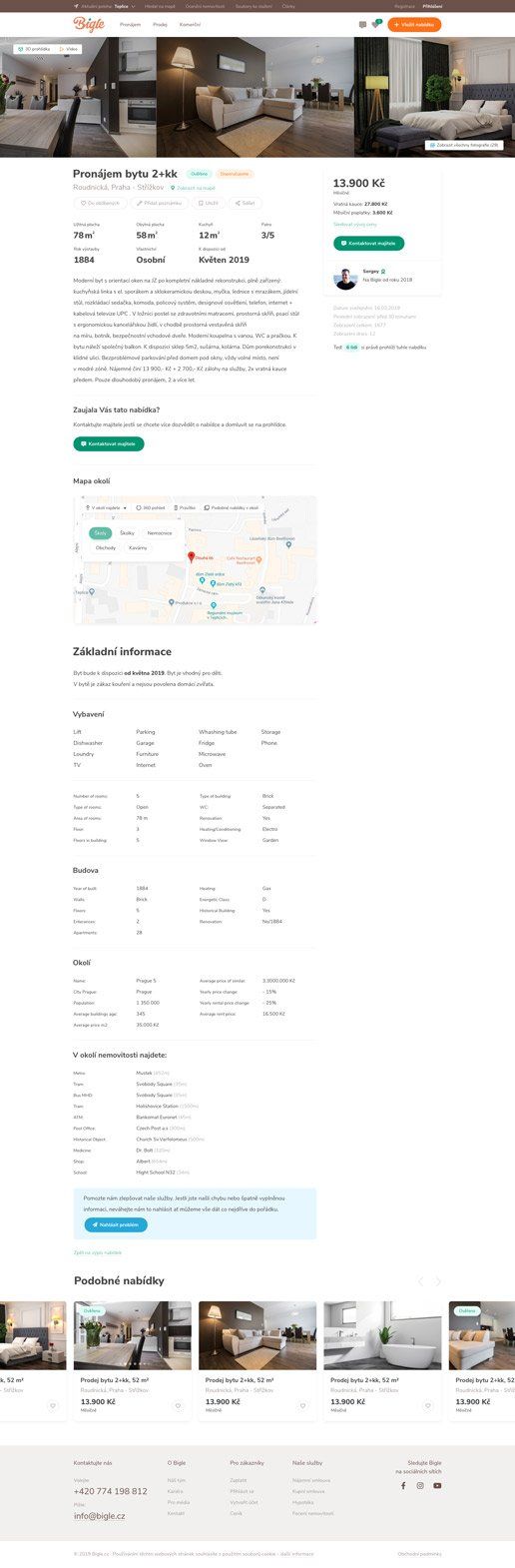This screenshot has width=515, height=1568.
Task: Click Sdílet share button
Action: click(244, 203)
